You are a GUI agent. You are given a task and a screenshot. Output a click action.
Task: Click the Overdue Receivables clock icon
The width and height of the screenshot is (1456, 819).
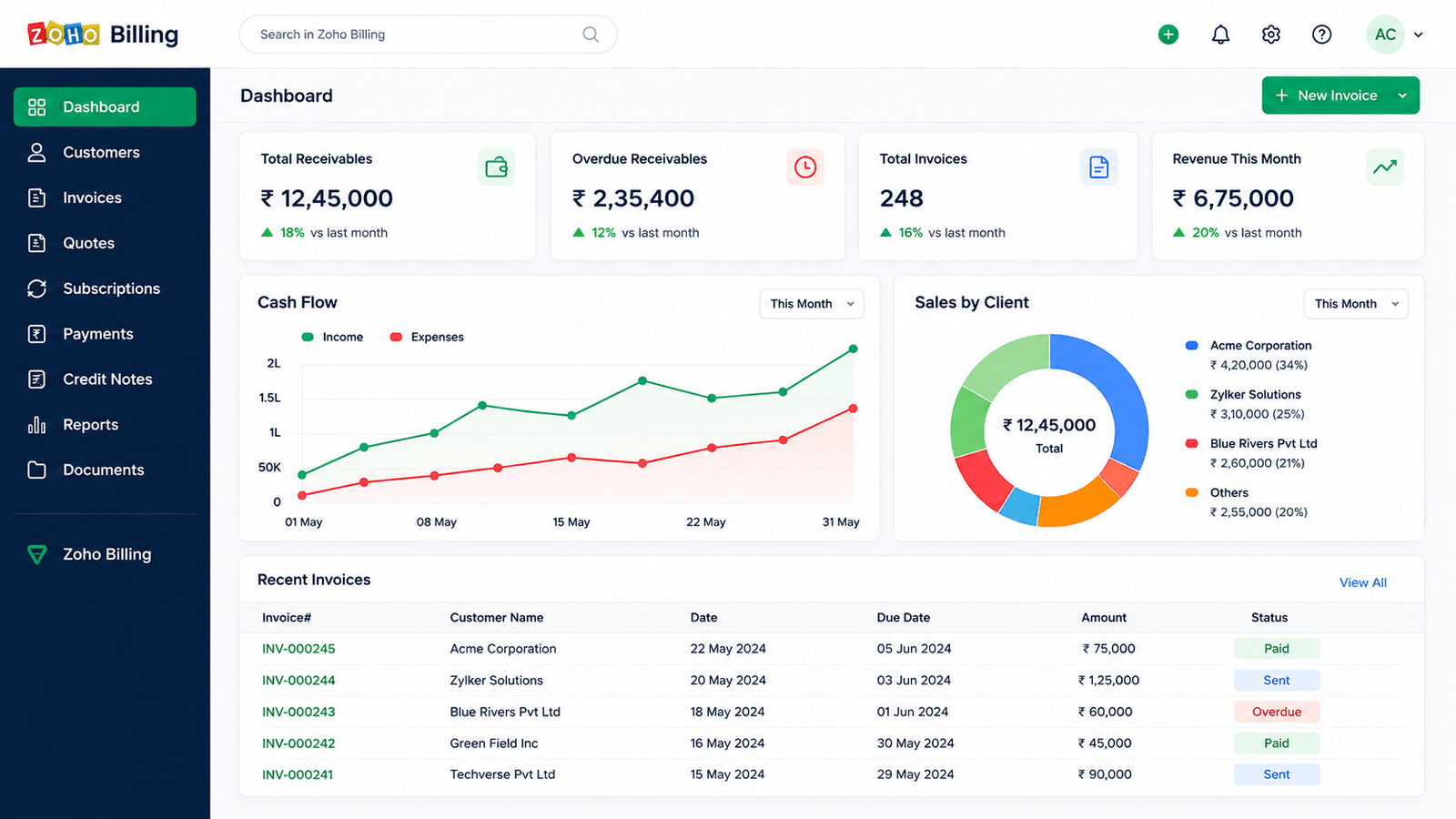(805, 167)
